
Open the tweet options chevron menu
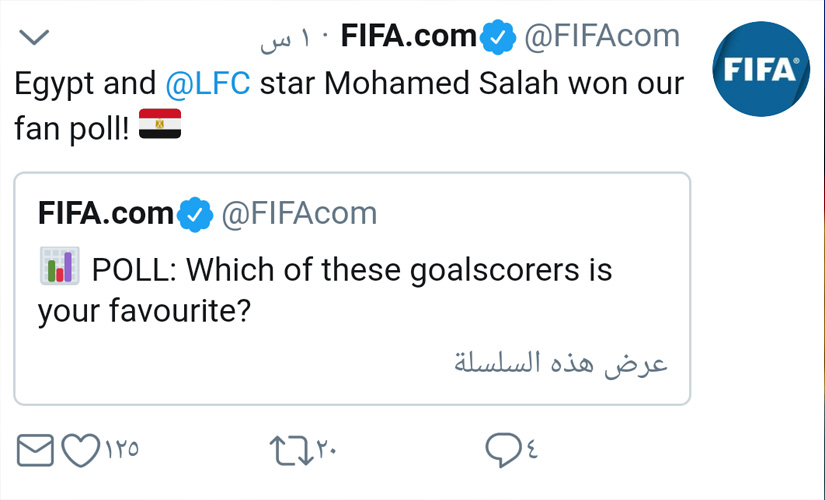(x=36, y=37)
